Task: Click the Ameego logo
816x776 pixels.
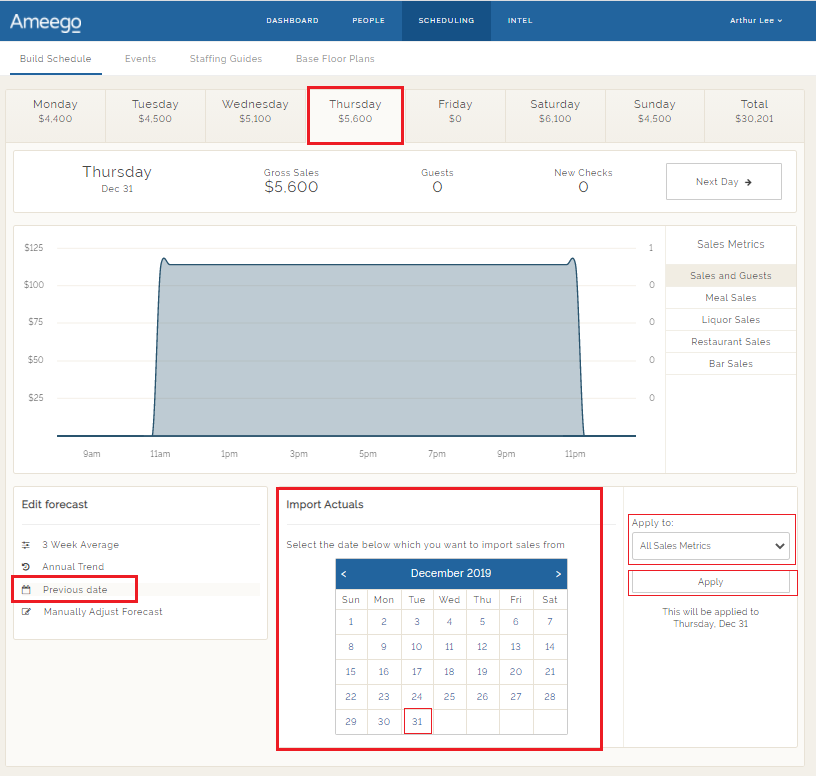Action: pyautogui.click(x=45, y=20)
